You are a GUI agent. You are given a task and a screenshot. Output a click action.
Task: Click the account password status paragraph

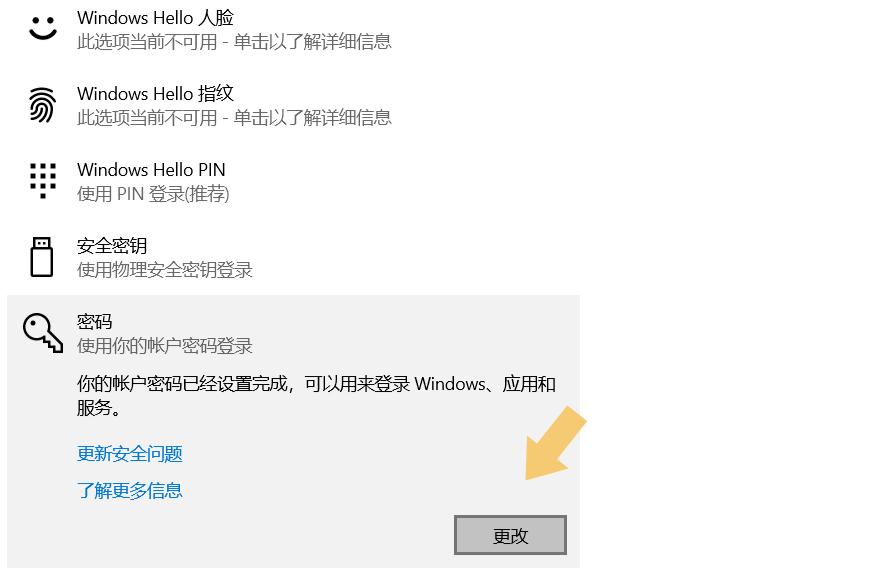[316, 396]
